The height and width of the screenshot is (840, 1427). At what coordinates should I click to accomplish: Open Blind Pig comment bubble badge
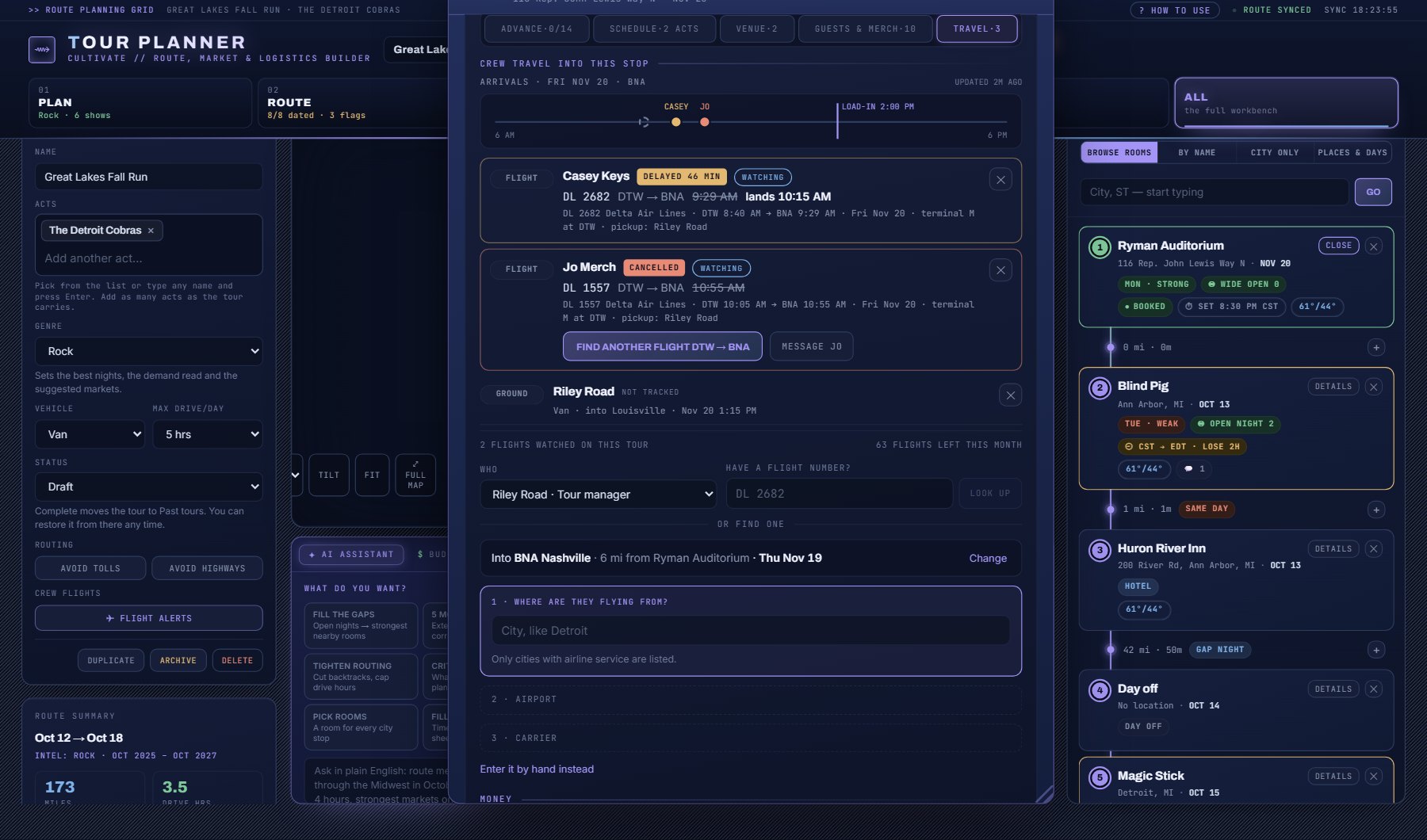pyautogui.click(x=1194, y=469)
